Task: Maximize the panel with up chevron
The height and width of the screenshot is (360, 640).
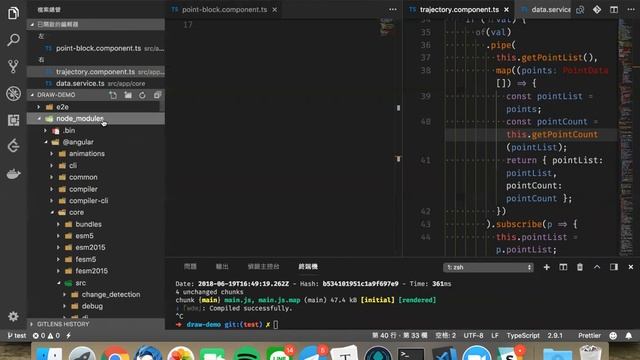Action: click(x=597, y=267)
